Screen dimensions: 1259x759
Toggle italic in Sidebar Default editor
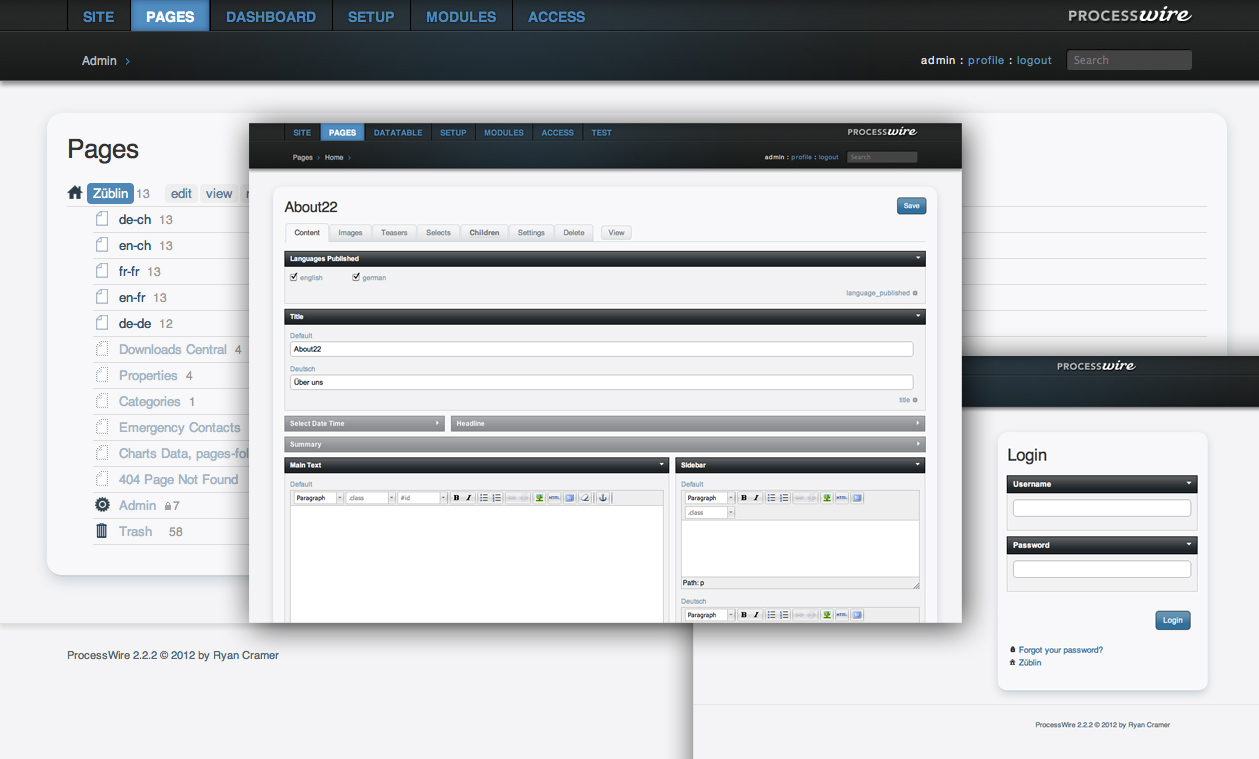coord(756,498)
